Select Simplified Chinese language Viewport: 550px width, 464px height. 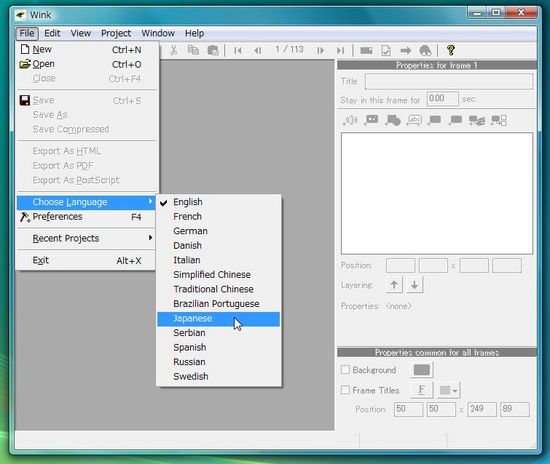coord(219,275)
